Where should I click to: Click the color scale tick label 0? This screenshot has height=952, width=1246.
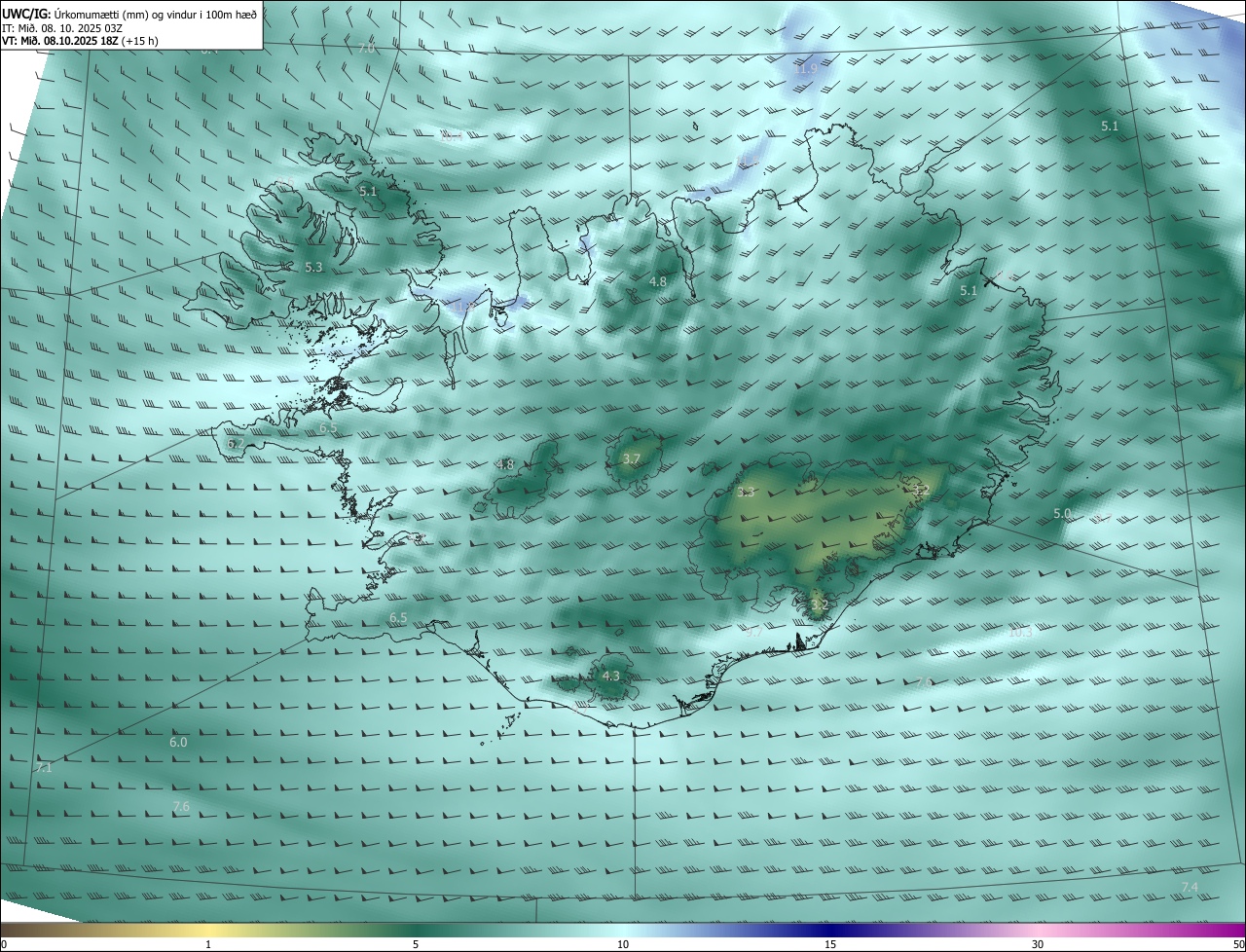[4, 944]
